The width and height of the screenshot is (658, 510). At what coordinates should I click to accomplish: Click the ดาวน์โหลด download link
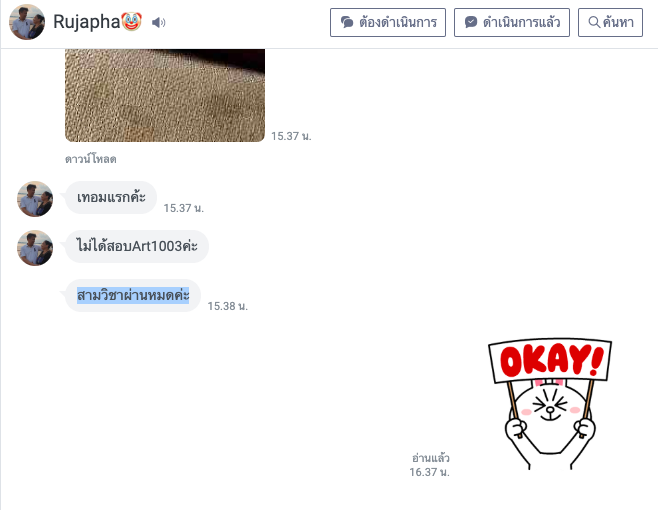coord(91,159)
